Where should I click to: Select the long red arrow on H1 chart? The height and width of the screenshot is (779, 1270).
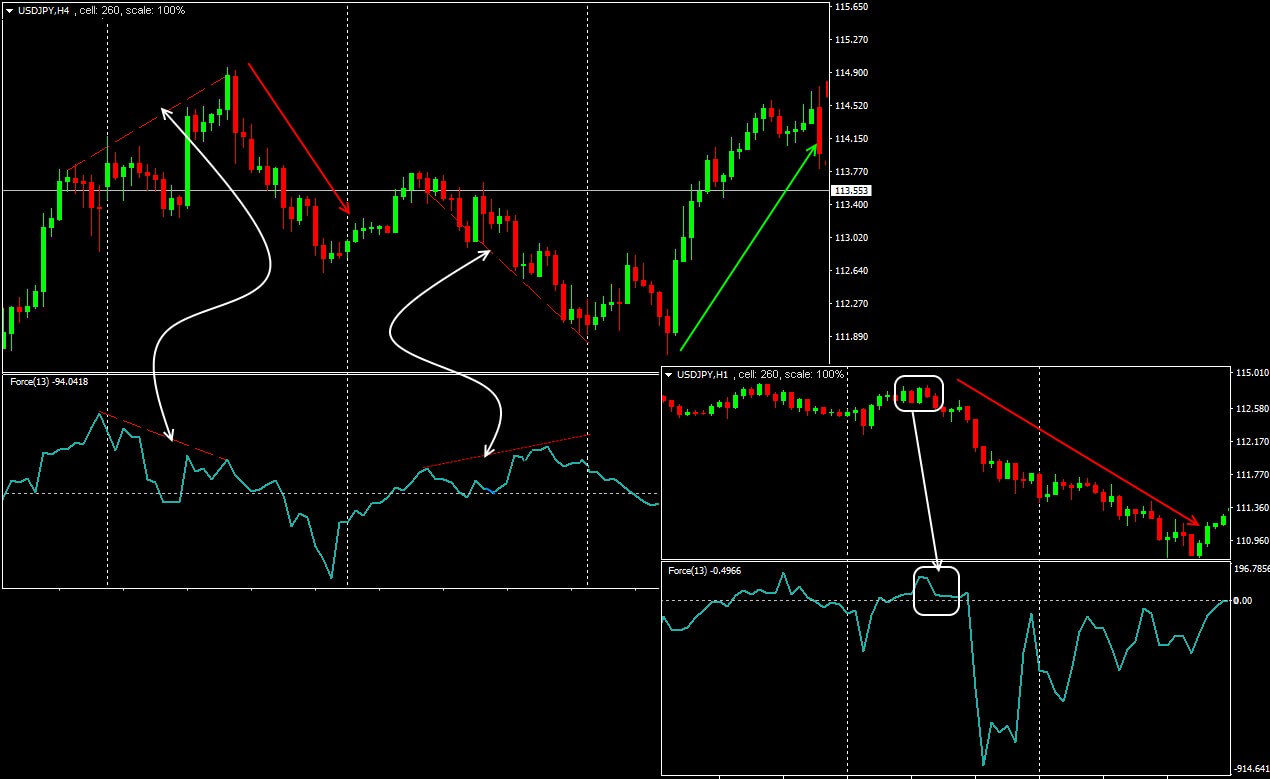tap(1075, 450)
